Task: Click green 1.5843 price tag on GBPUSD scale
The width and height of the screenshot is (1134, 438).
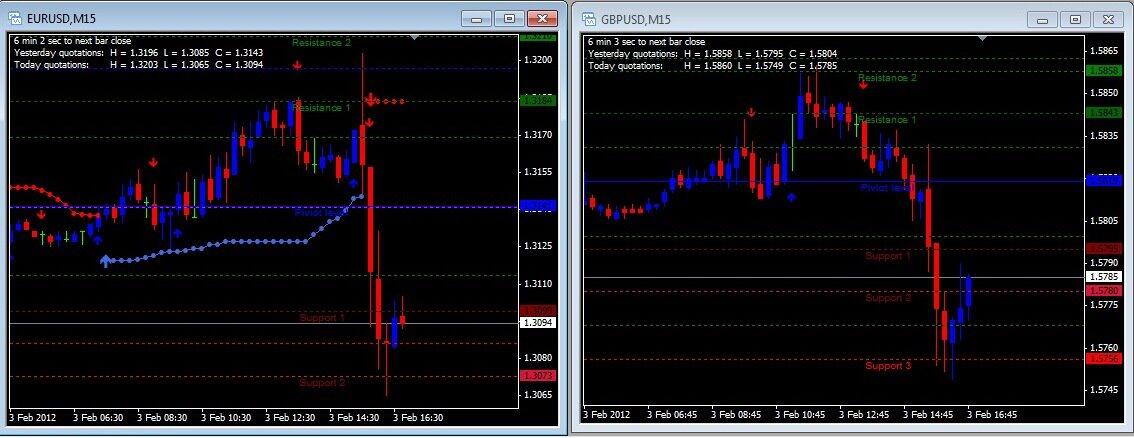Action: [1104, 112]
